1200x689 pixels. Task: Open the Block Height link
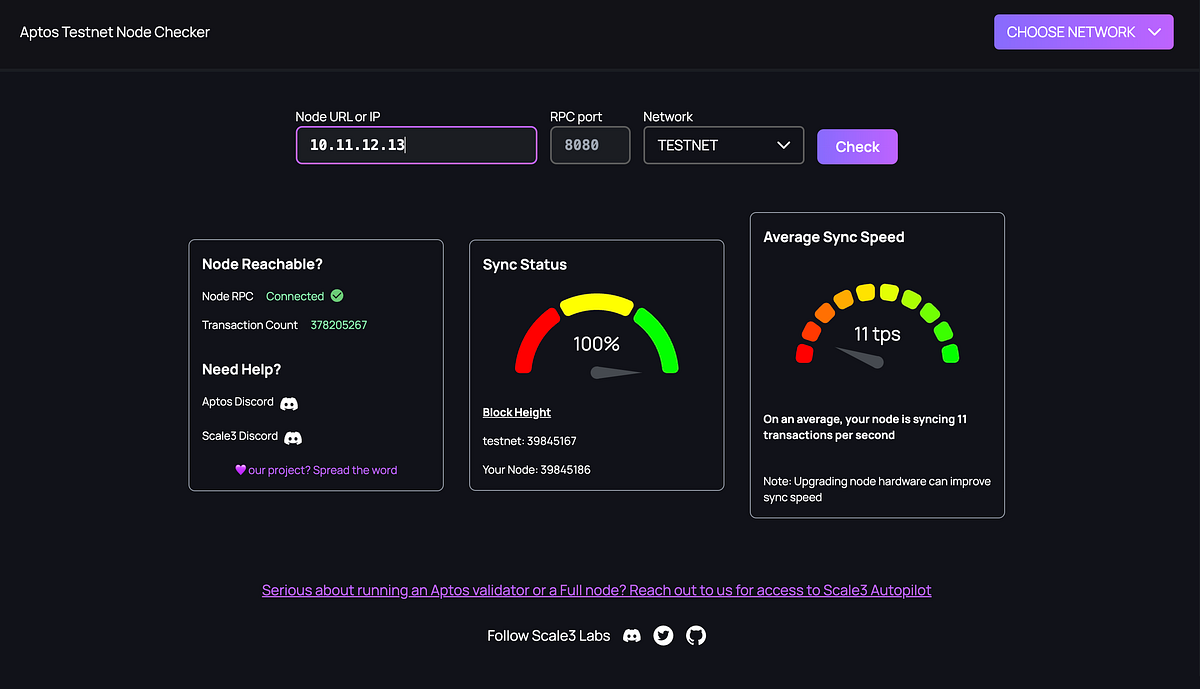(x=516, y=412)
